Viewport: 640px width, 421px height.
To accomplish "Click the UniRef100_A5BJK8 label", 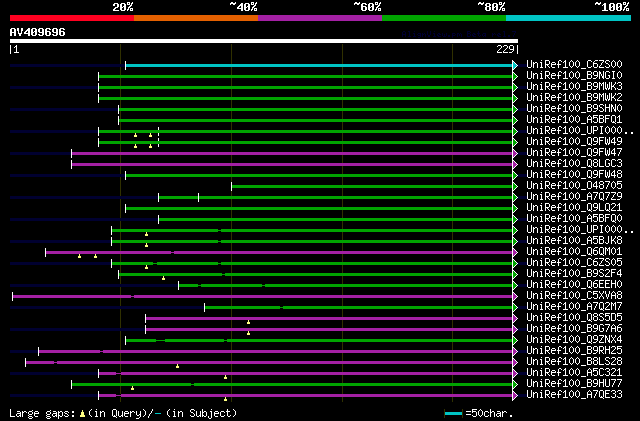I will 574,241.
